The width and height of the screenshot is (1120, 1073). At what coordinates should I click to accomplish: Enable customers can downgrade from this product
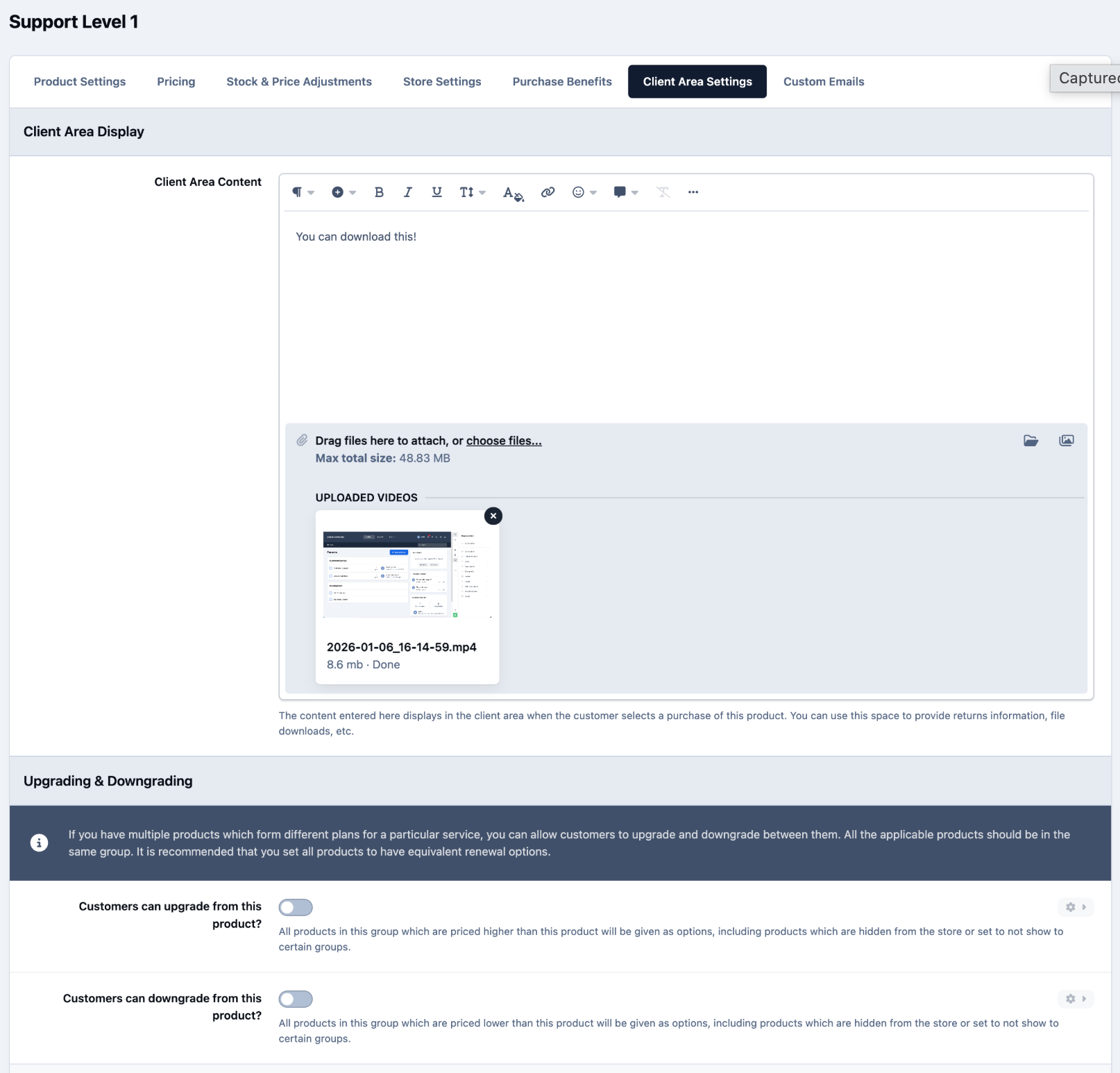(x=296, y=999)
